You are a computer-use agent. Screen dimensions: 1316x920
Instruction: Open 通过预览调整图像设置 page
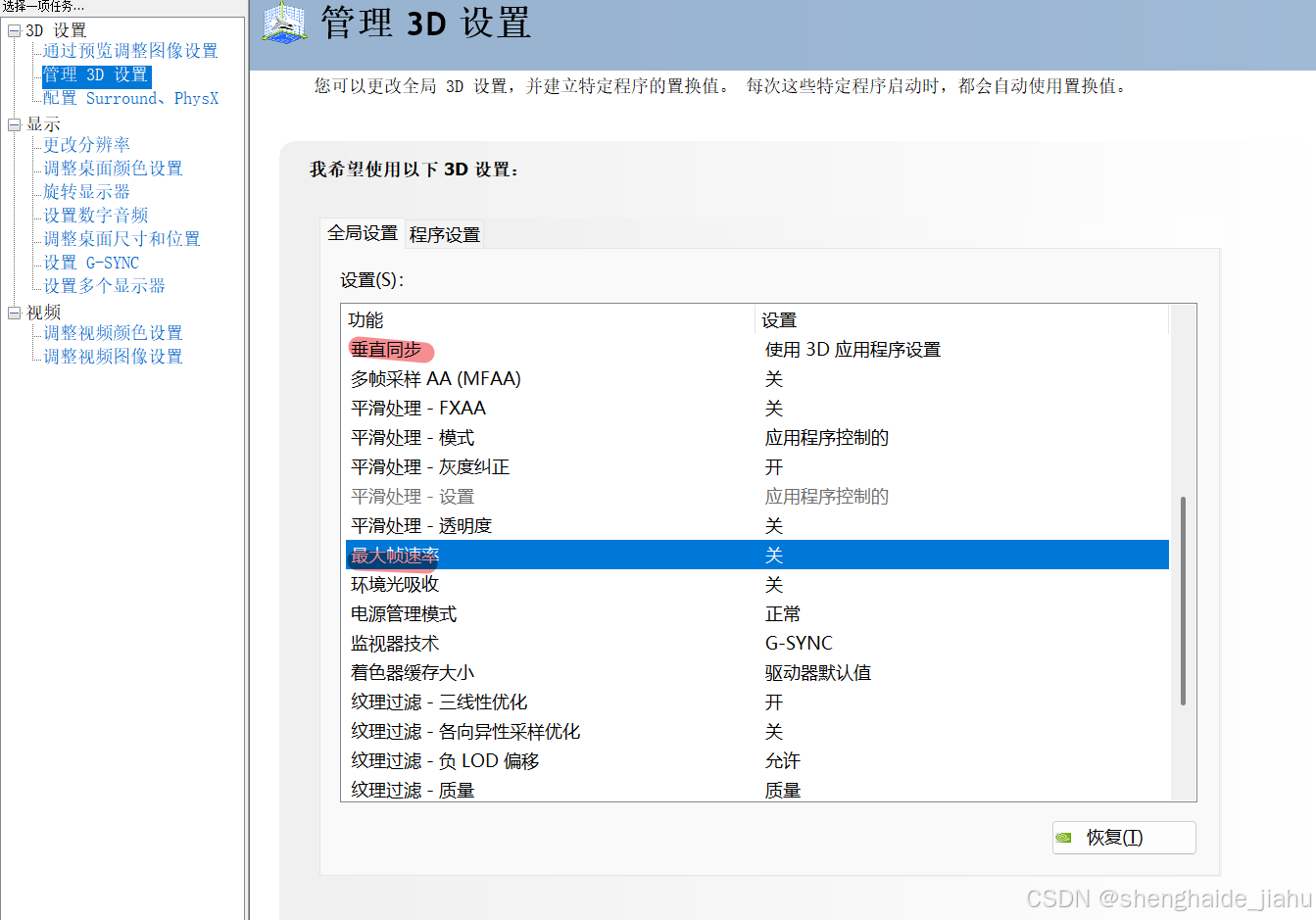(130, 51)
